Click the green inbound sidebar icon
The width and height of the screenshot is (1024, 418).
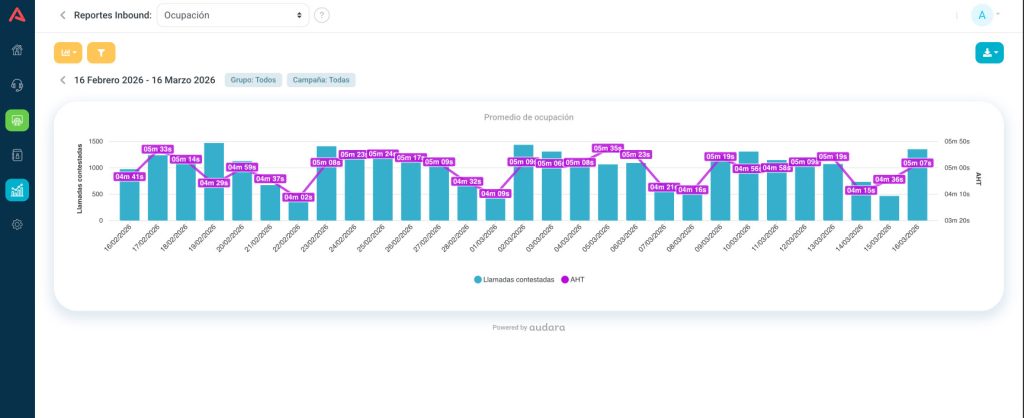(x=17, y=120)
